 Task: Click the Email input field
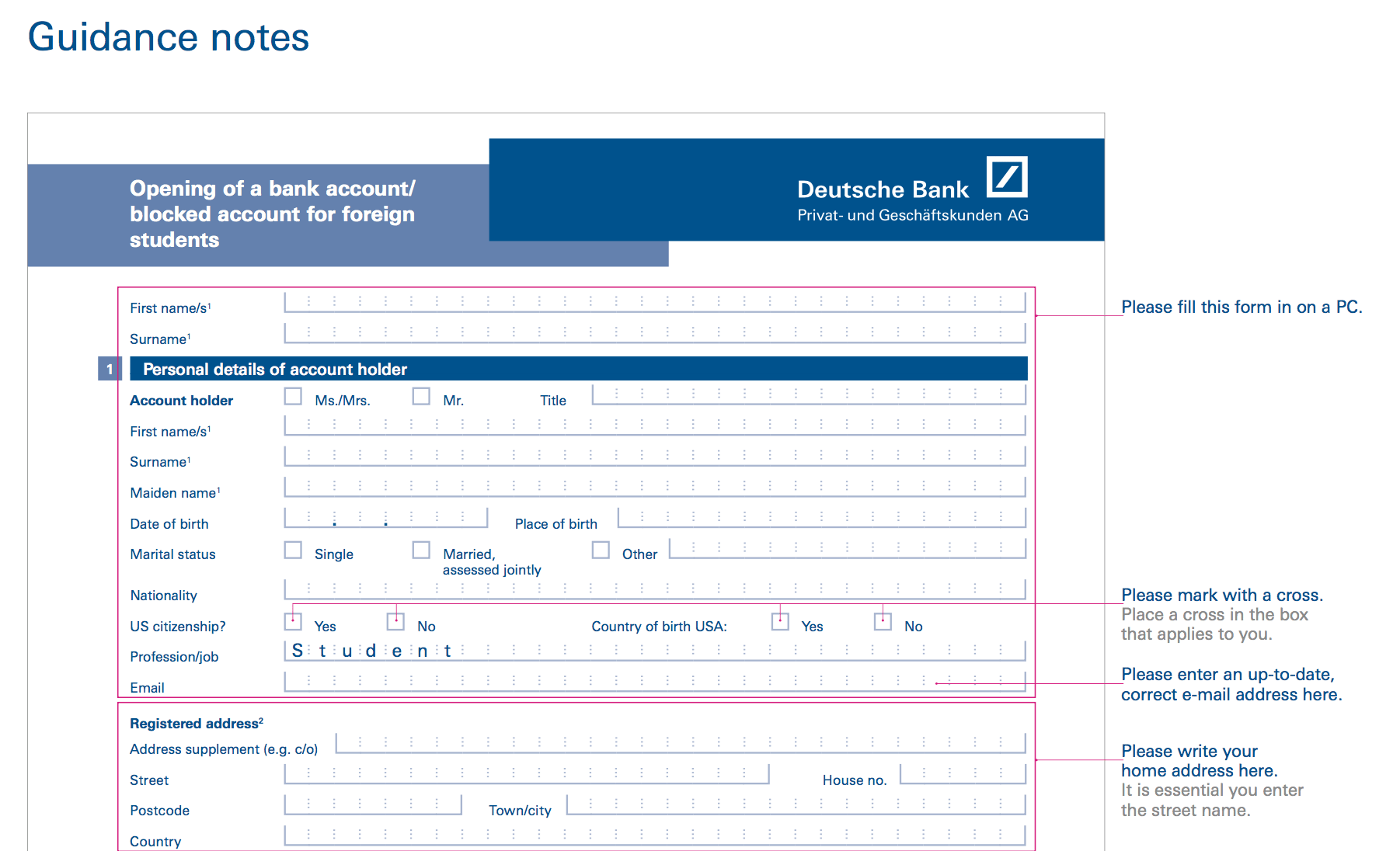click(655, 682)
